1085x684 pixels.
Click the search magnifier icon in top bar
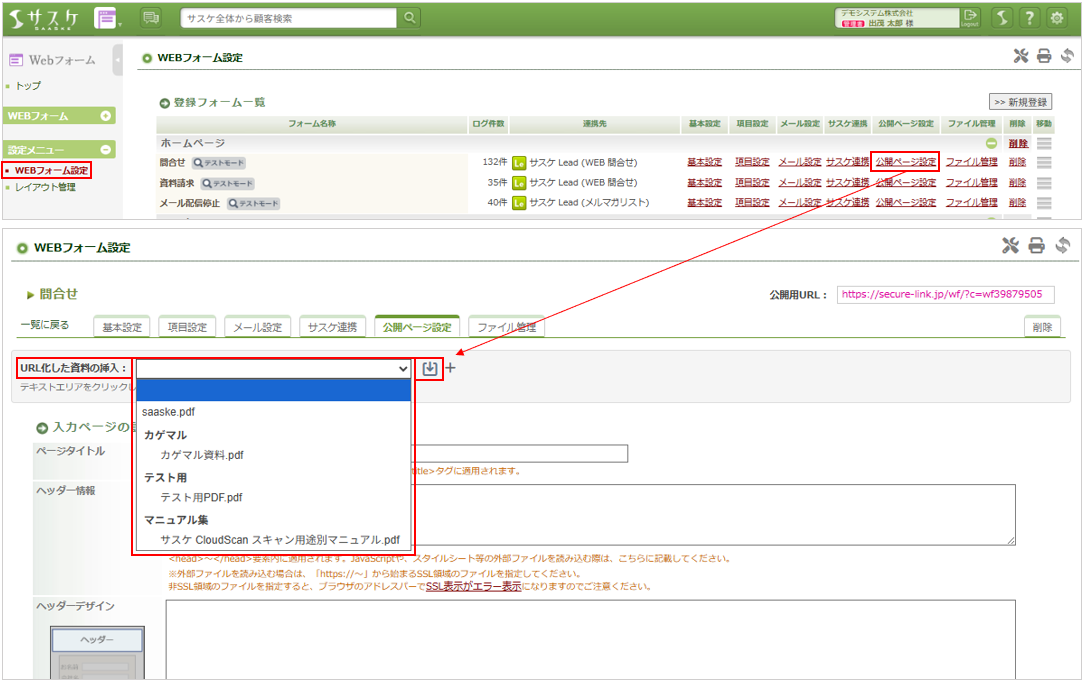pos(410,18)
